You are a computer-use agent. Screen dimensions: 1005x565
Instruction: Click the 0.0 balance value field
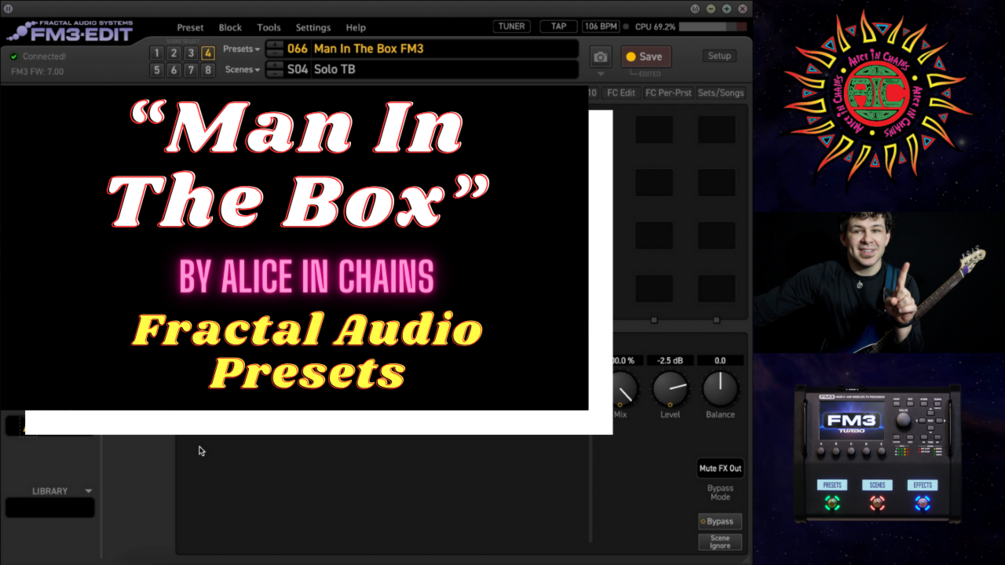coord(720,361)
